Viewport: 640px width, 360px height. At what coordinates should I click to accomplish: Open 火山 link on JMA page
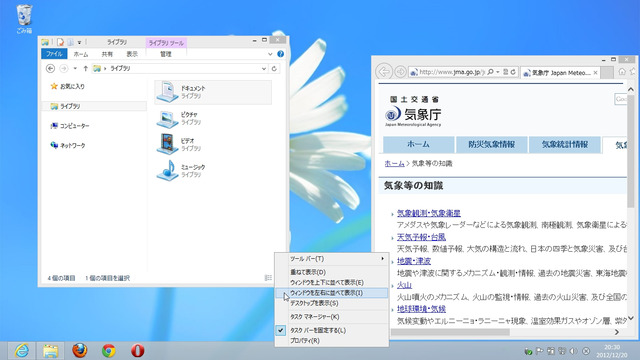coord(404,285)
